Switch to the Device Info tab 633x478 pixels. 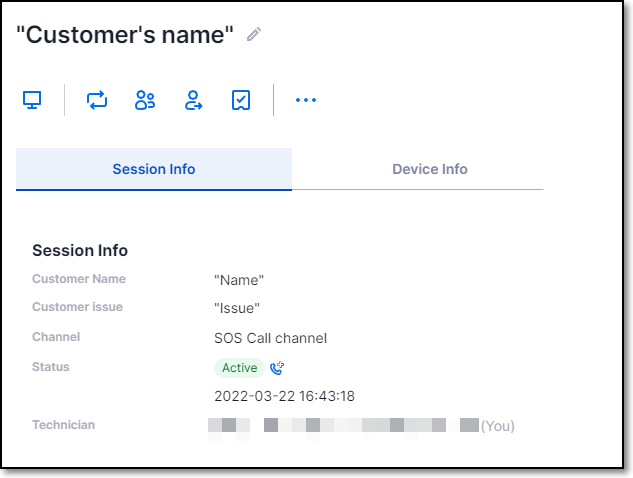pos(430,169)
